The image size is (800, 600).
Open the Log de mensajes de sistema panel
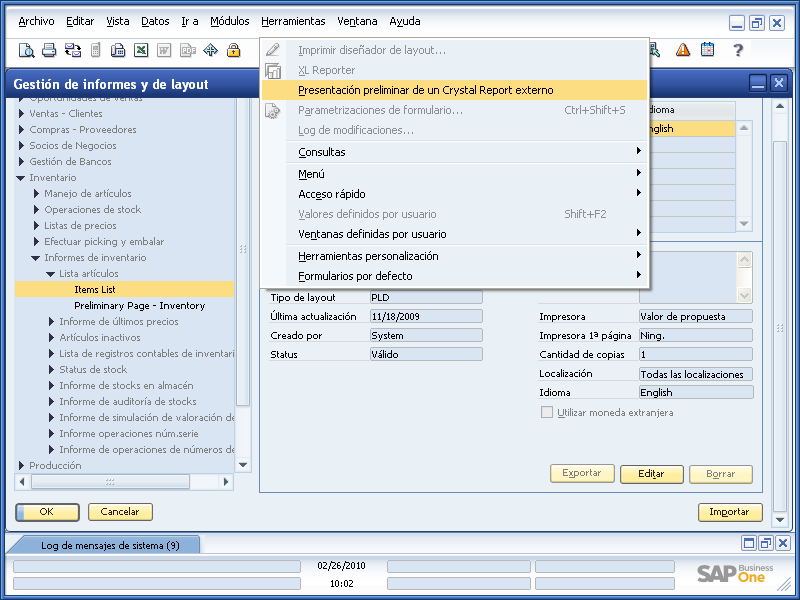(x=111, y=544)
